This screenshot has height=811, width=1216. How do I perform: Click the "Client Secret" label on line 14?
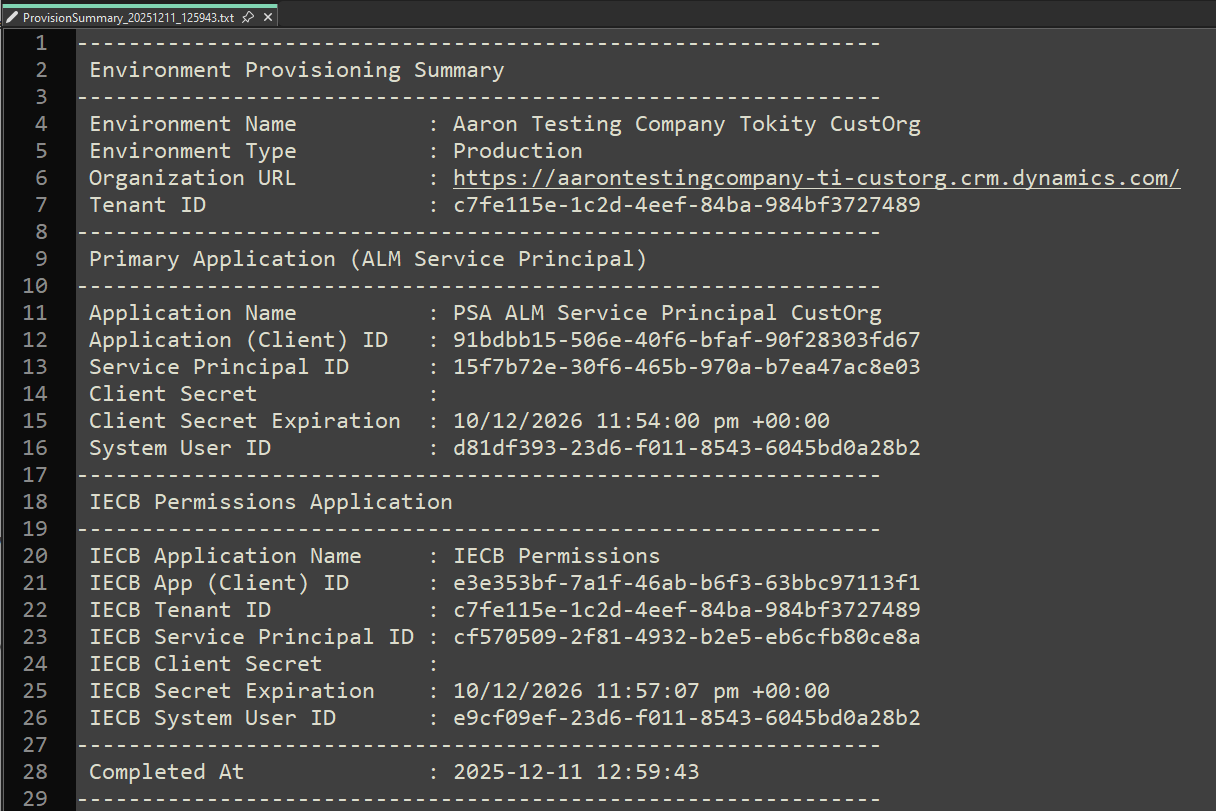172,394
